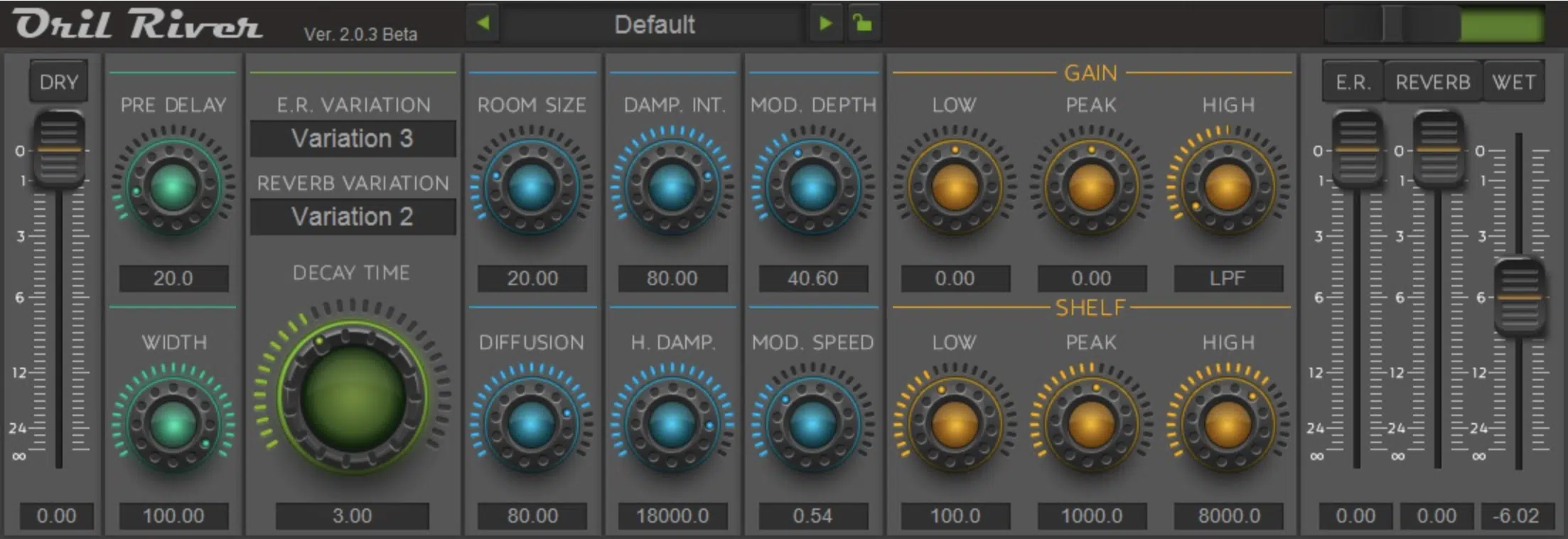
Task: Click the Dry level fader handle
Action: (x=59, y=149)
